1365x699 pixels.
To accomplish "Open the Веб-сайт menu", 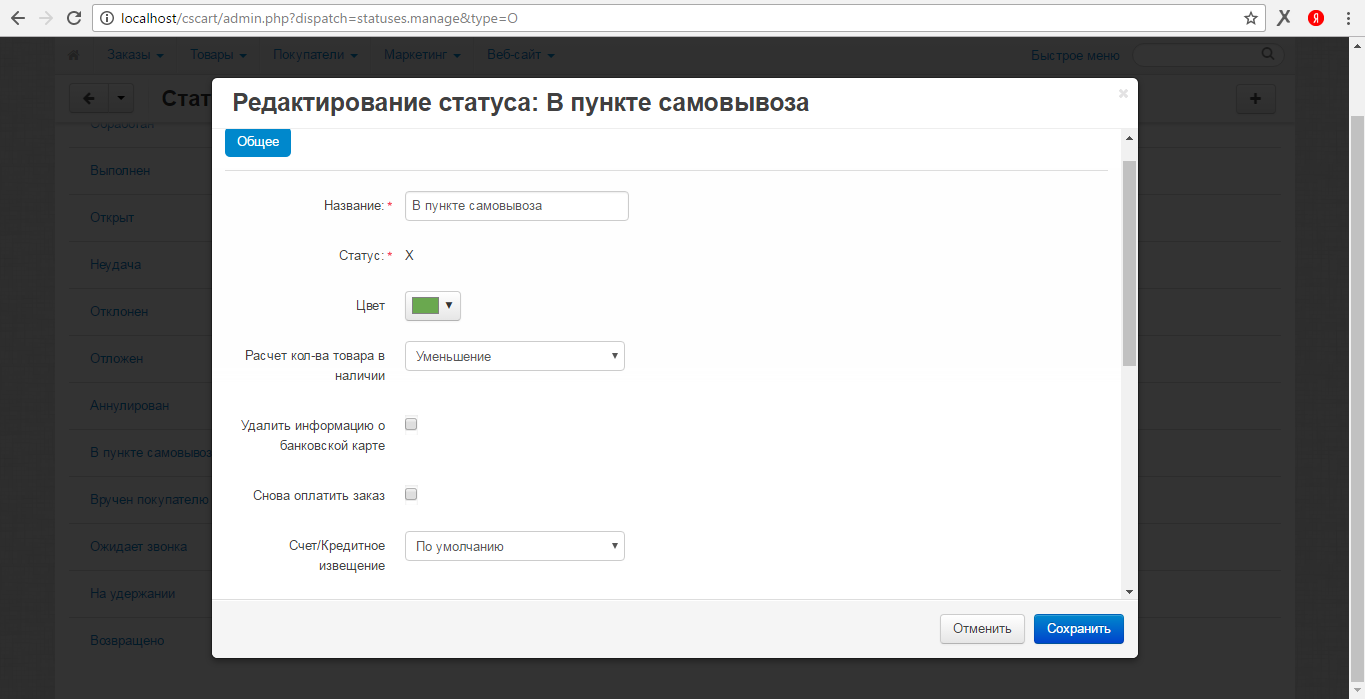I will [x=521, y=55].
